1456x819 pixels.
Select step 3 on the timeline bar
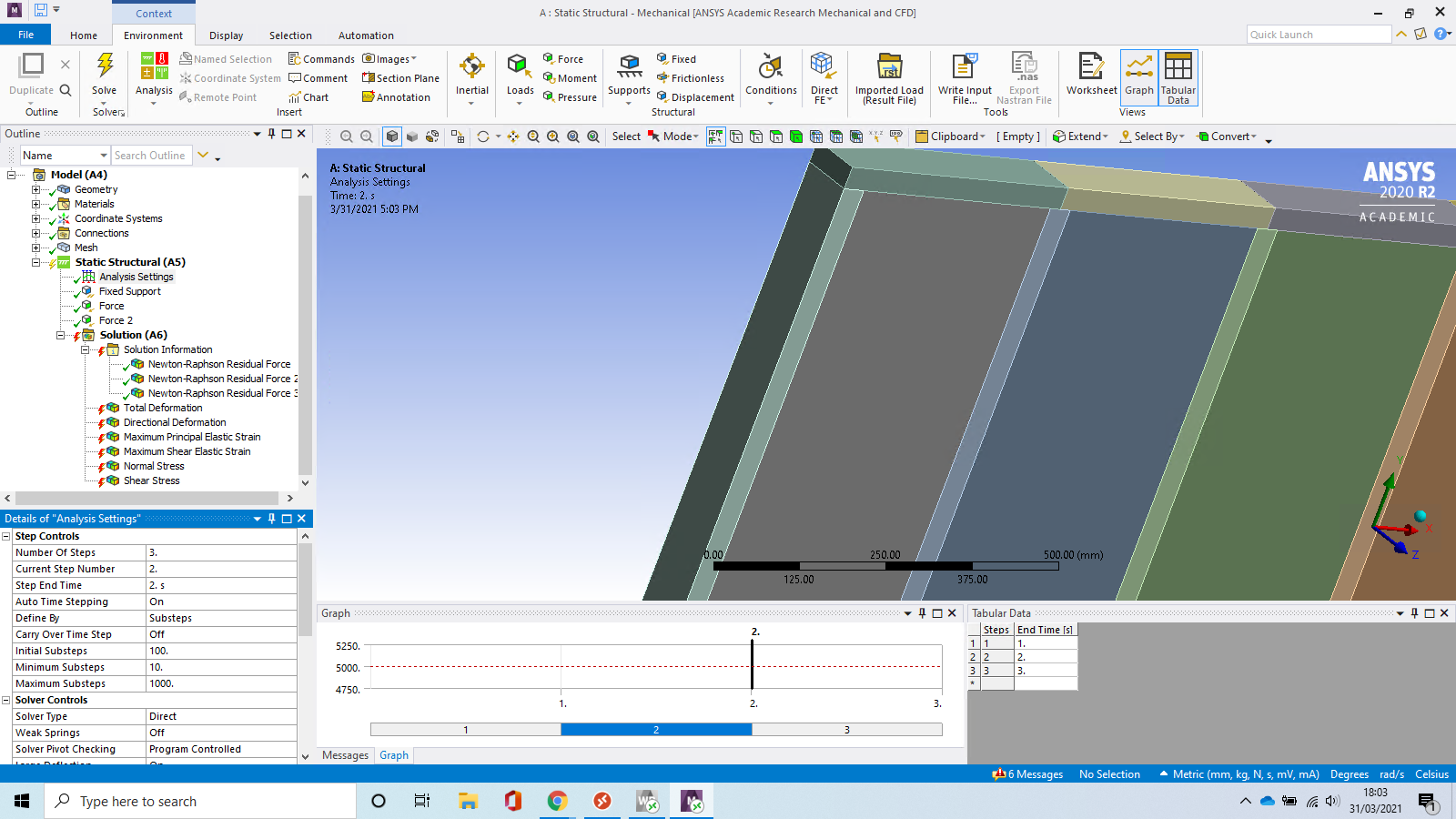click(846, 730)
